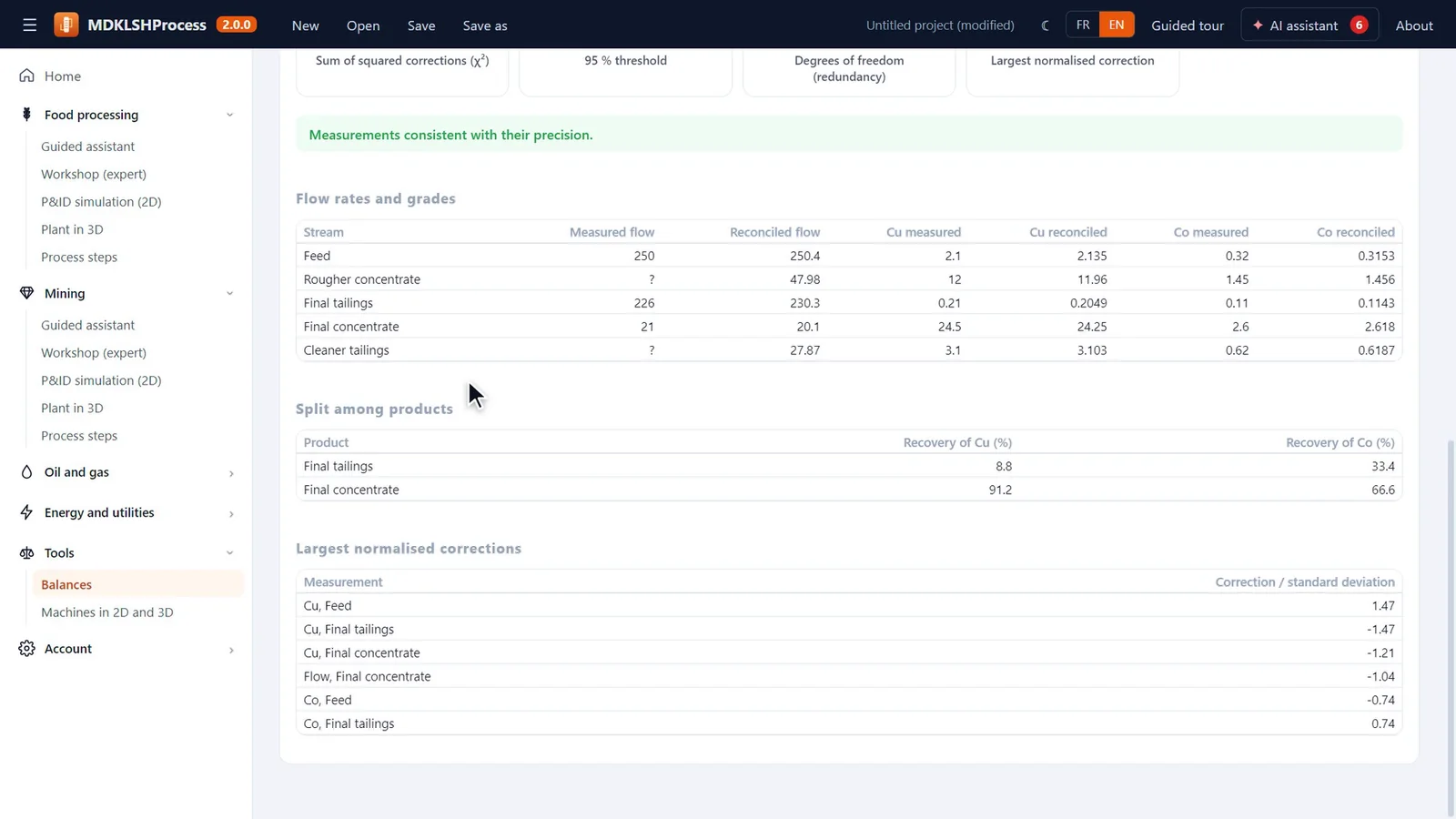This screenshot has height=819, width=1456.
Task: Click the Flow, Final concentrate correction row
Action: pos(848,676)
